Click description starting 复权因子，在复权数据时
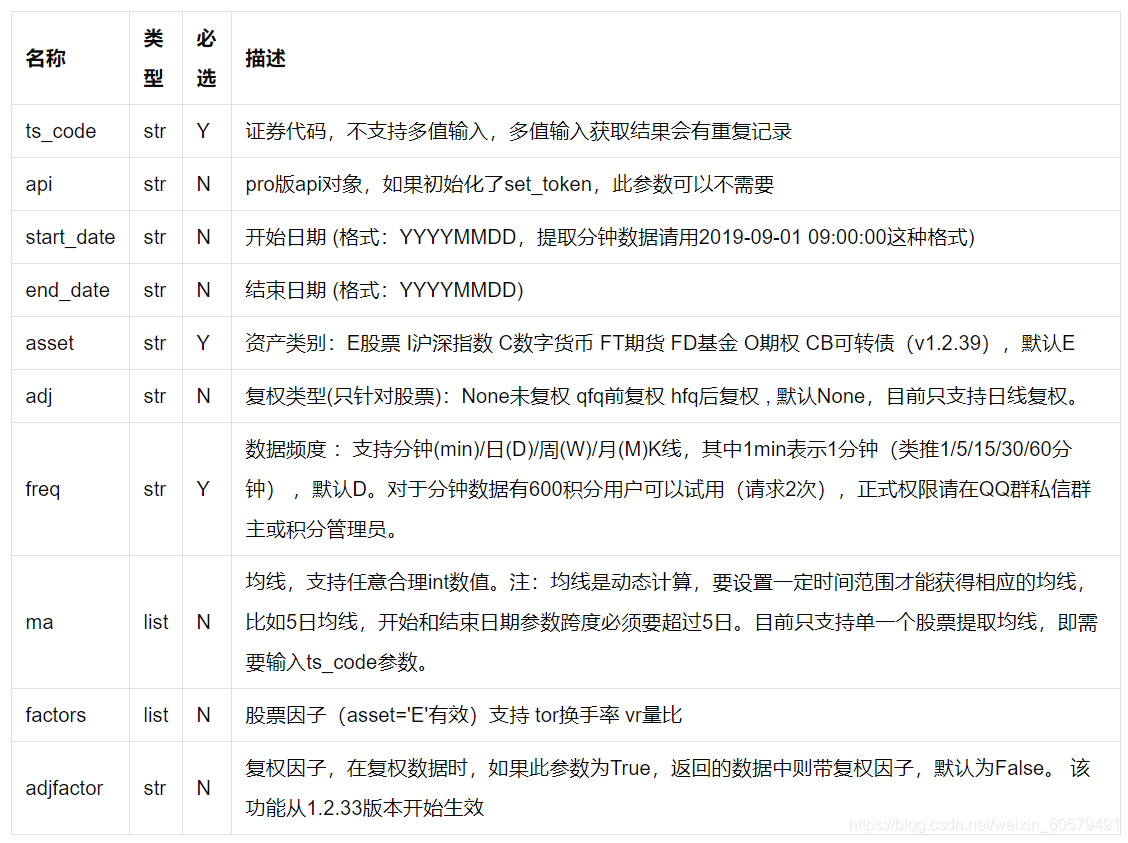 coord(668,789)
